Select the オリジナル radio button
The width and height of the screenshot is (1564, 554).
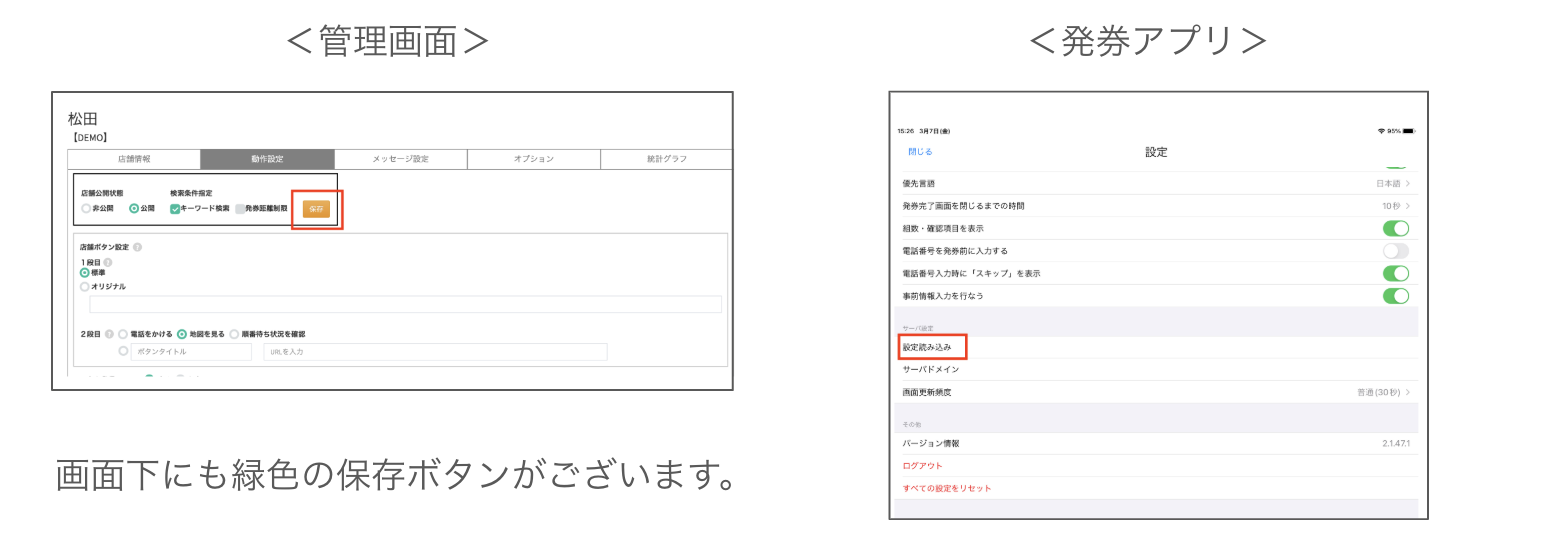(x=85, y=286)
